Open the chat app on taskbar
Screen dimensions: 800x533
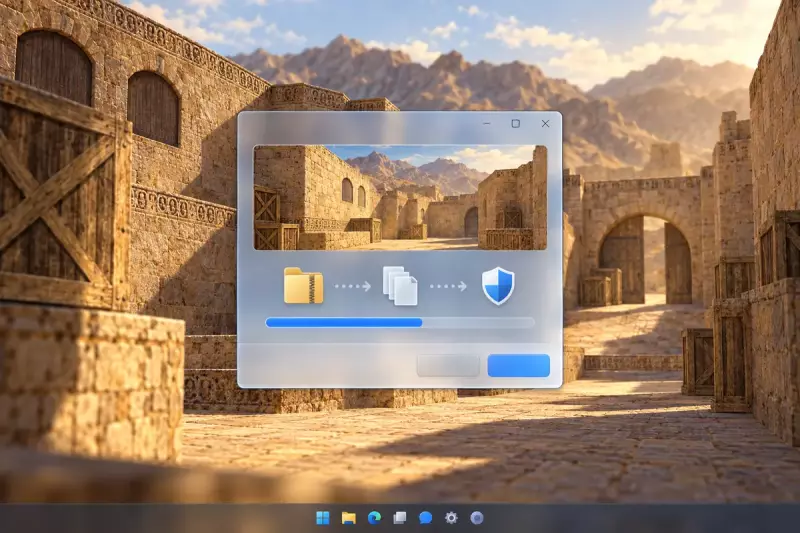(426, 518)
